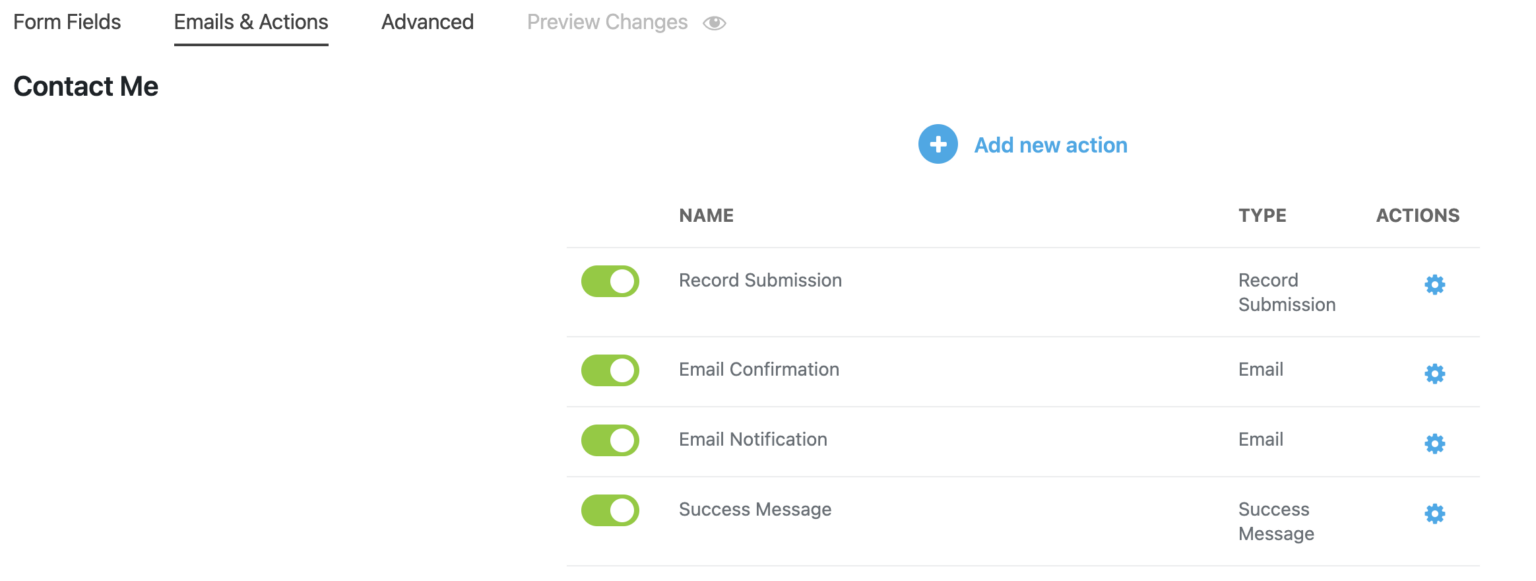1536x581 pixels.
Task: Click Add new action
Action: tap(1050, 145)
